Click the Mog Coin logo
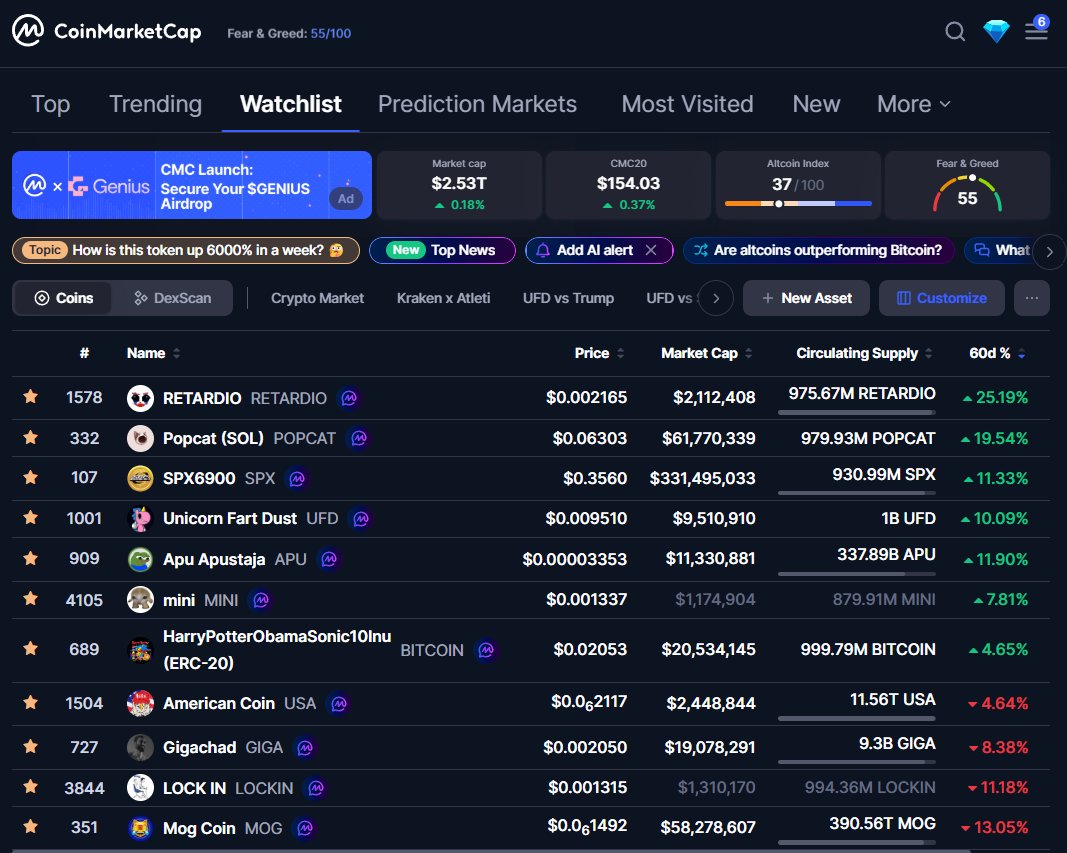The width and height of the screenshot is (1067, 853). [x=140, y=828]
